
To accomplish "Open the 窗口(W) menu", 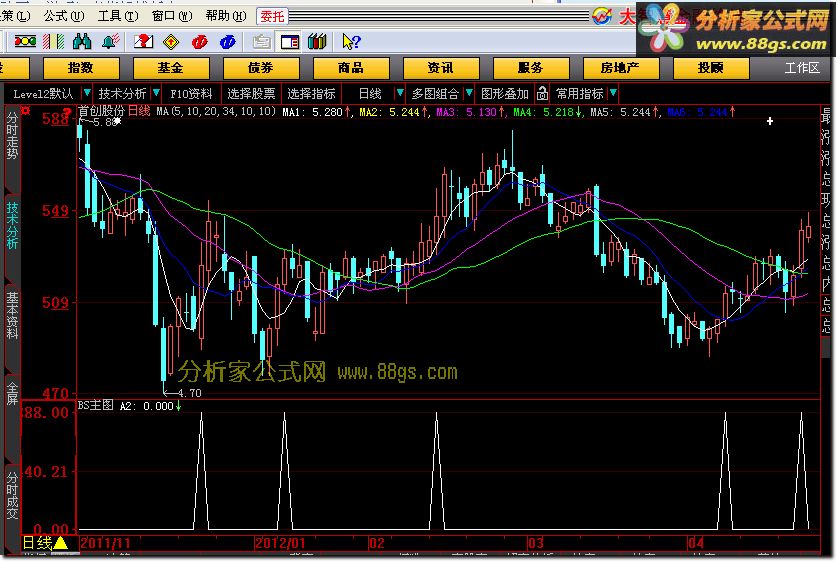I will 172,16.
